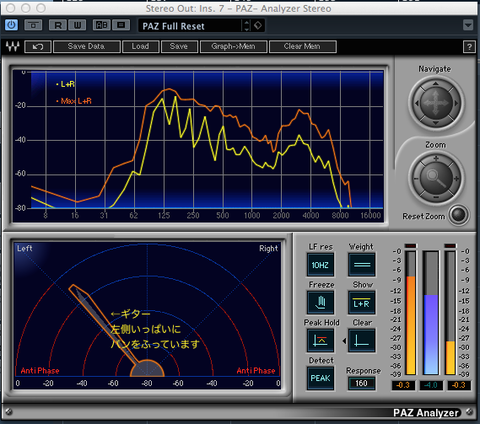
Task: Toggle the Freeze hand button
Action: [320, 303]
